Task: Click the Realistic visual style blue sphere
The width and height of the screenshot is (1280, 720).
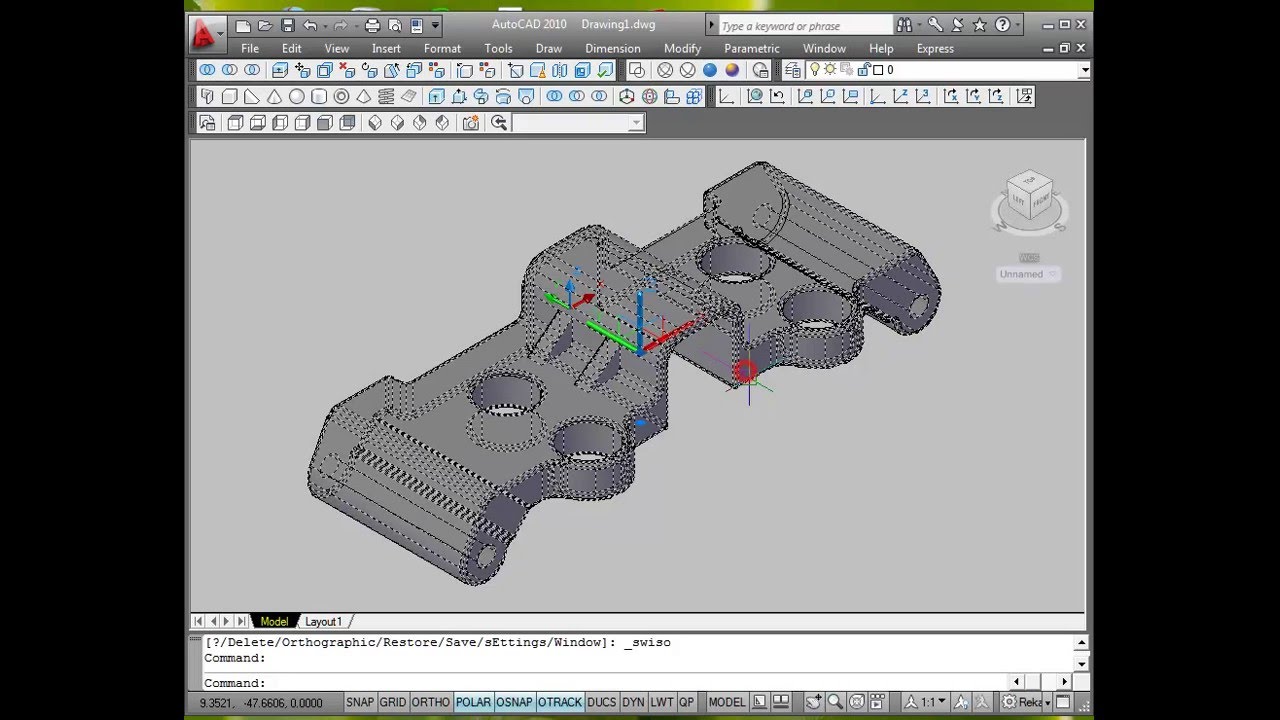Action: click(710, 70)
